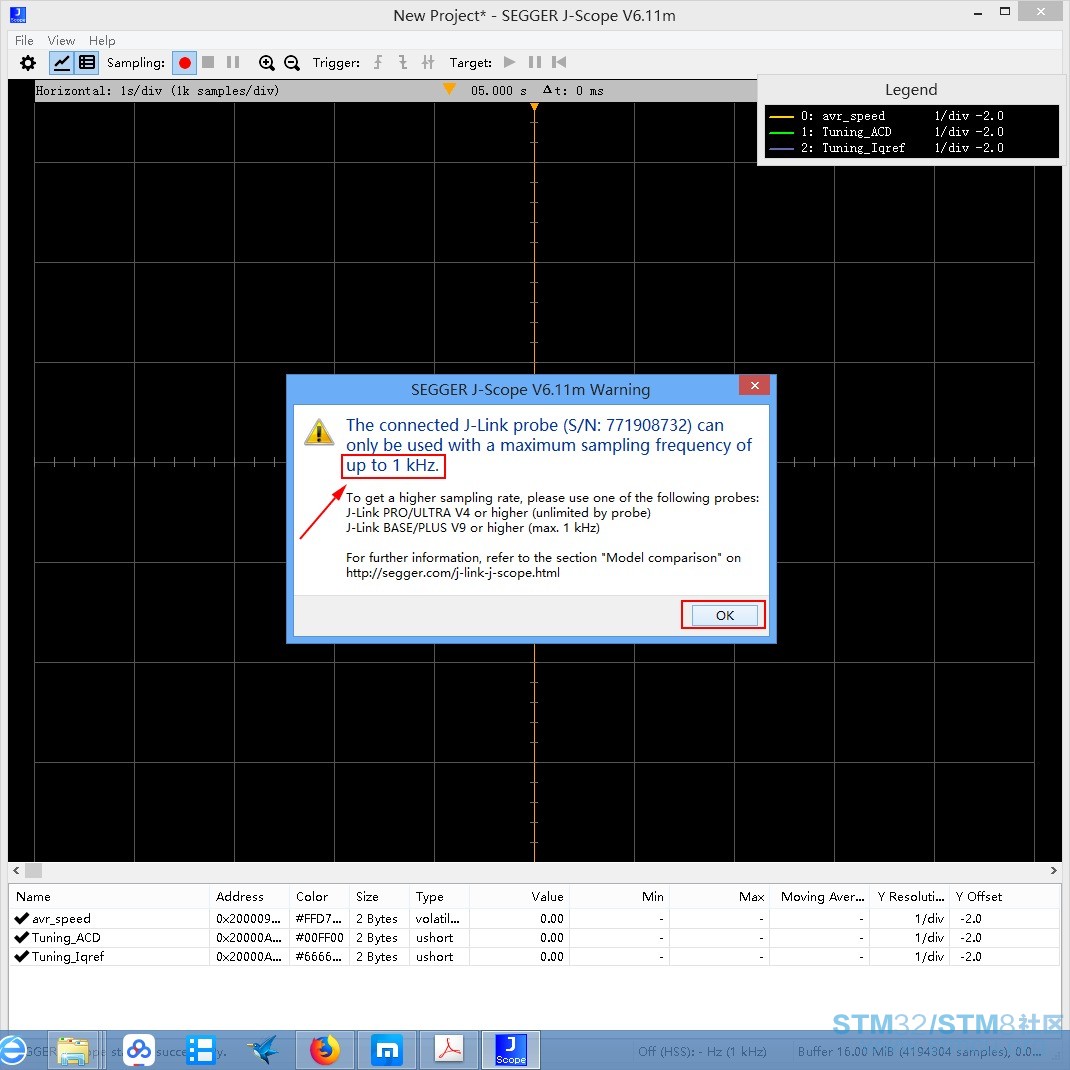Click the J-Scope taskbar icon
This screenshot has width=1070, height=1070.
click(x=511, y=1050)
